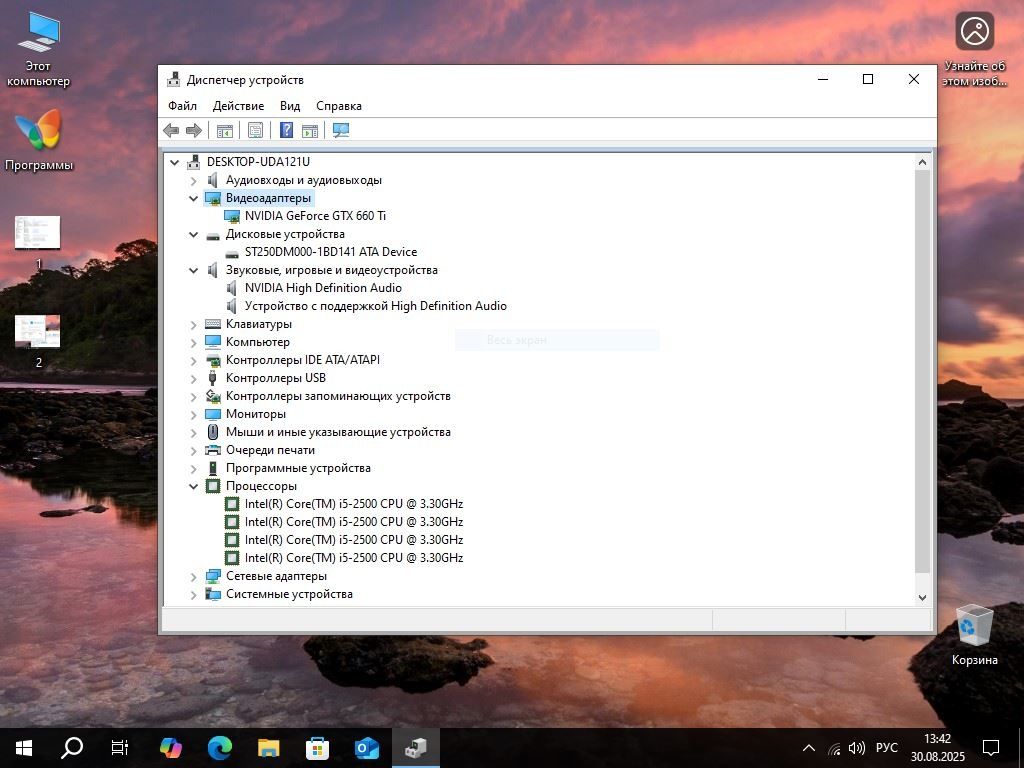Click the scrollbar up arrow in device tree
The height and width of the screenshot is (768, 1024).
(922, 162)
